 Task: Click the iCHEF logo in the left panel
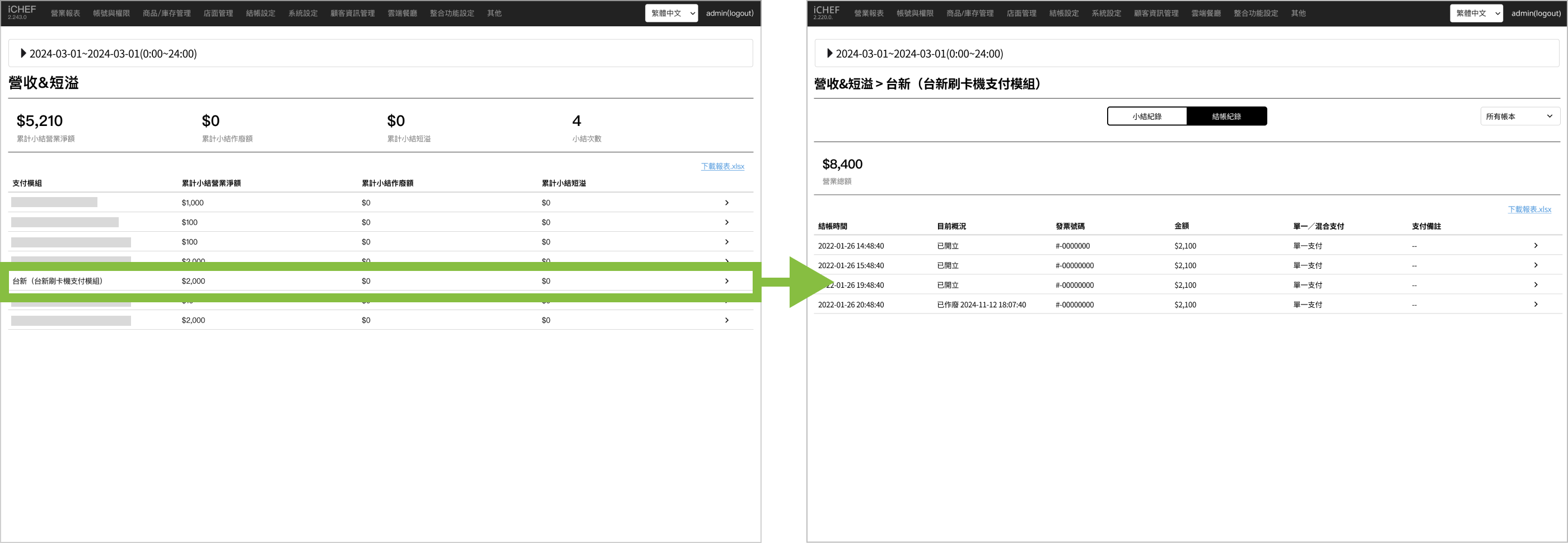22,12
